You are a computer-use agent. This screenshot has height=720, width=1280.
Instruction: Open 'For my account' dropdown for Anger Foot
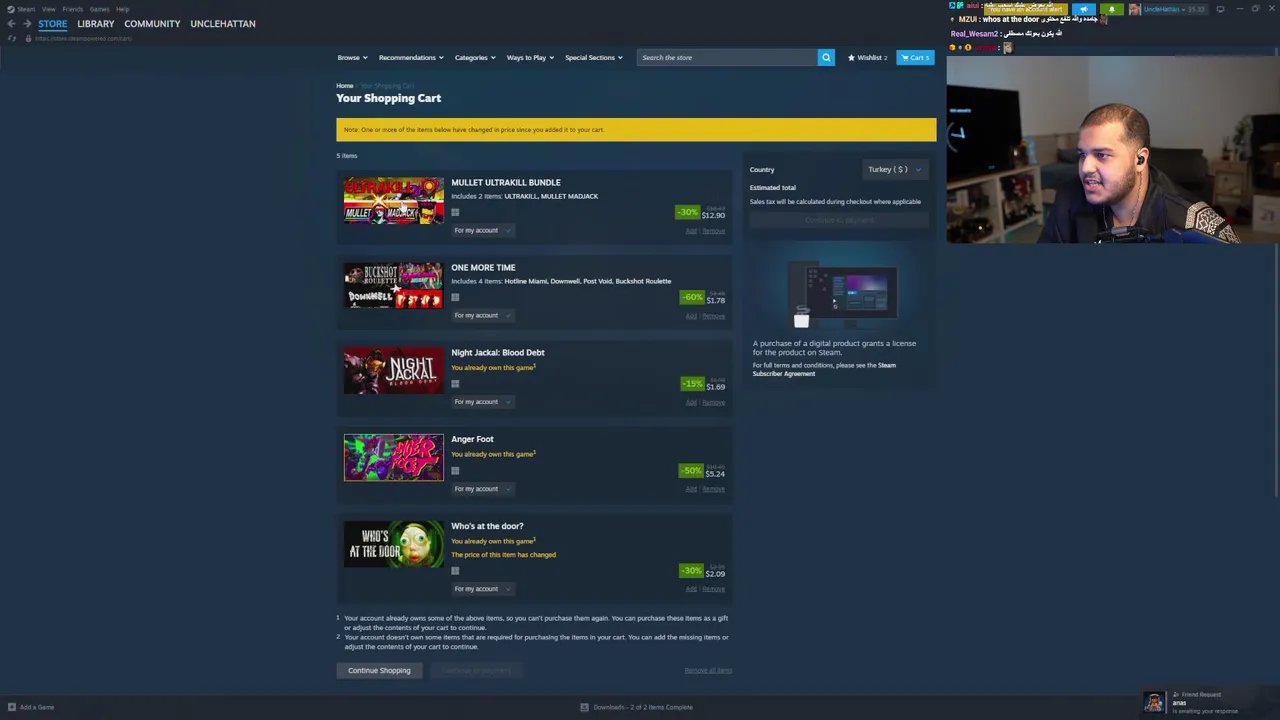(x=482, y=489)
